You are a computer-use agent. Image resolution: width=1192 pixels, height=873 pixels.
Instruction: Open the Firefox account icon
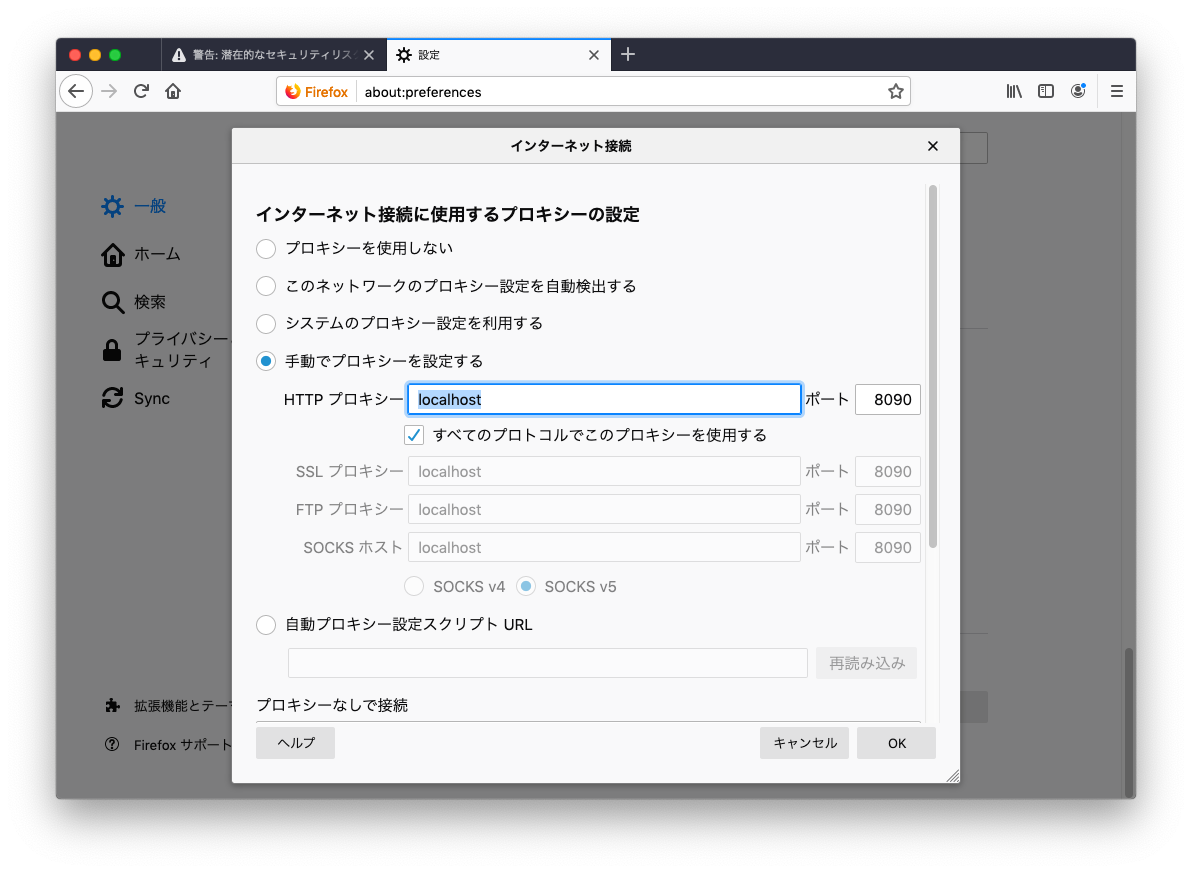click(x=1078, y=91)
